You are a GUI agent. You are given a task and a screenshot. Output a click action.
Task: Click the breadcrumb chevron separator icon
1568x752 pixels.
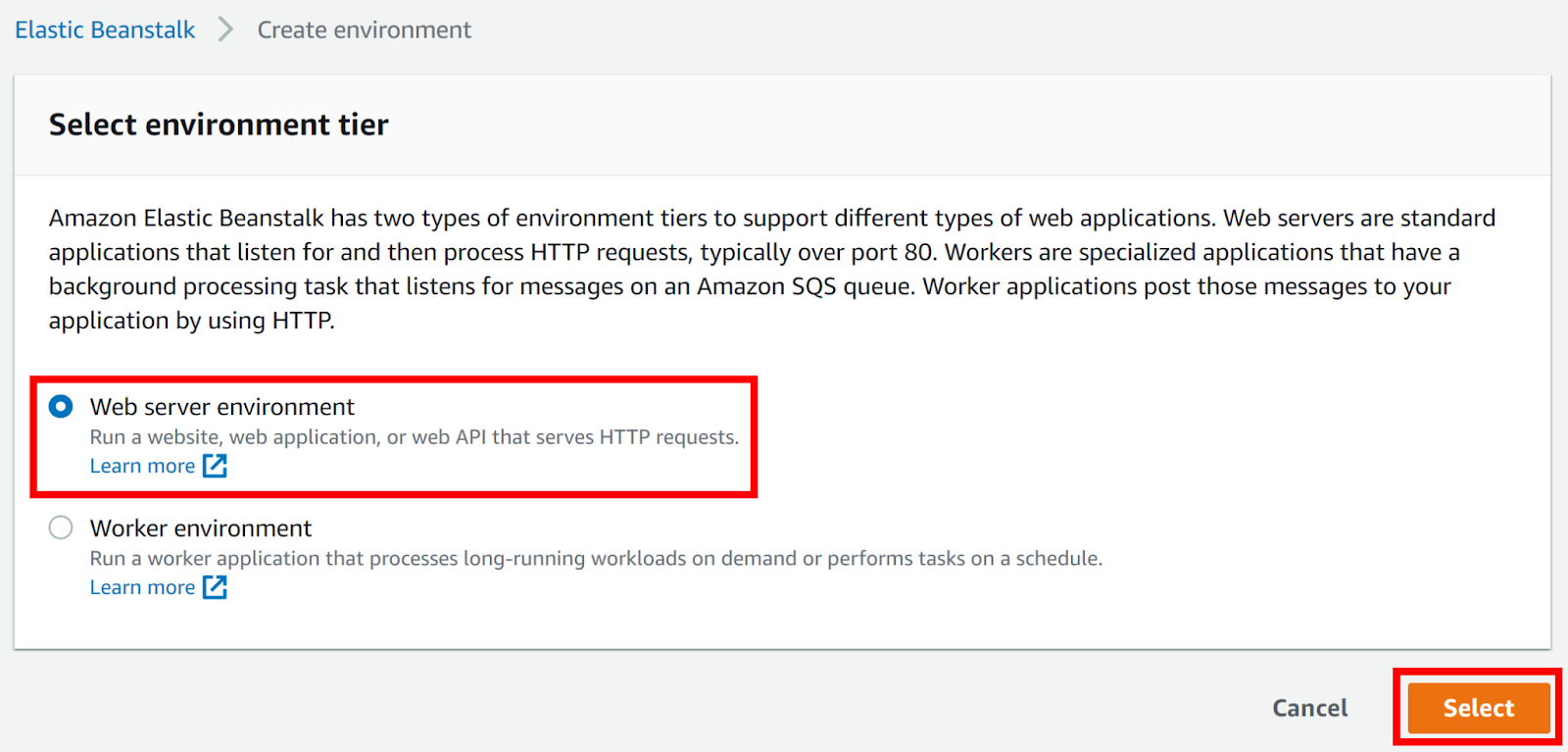click(224, 29)
